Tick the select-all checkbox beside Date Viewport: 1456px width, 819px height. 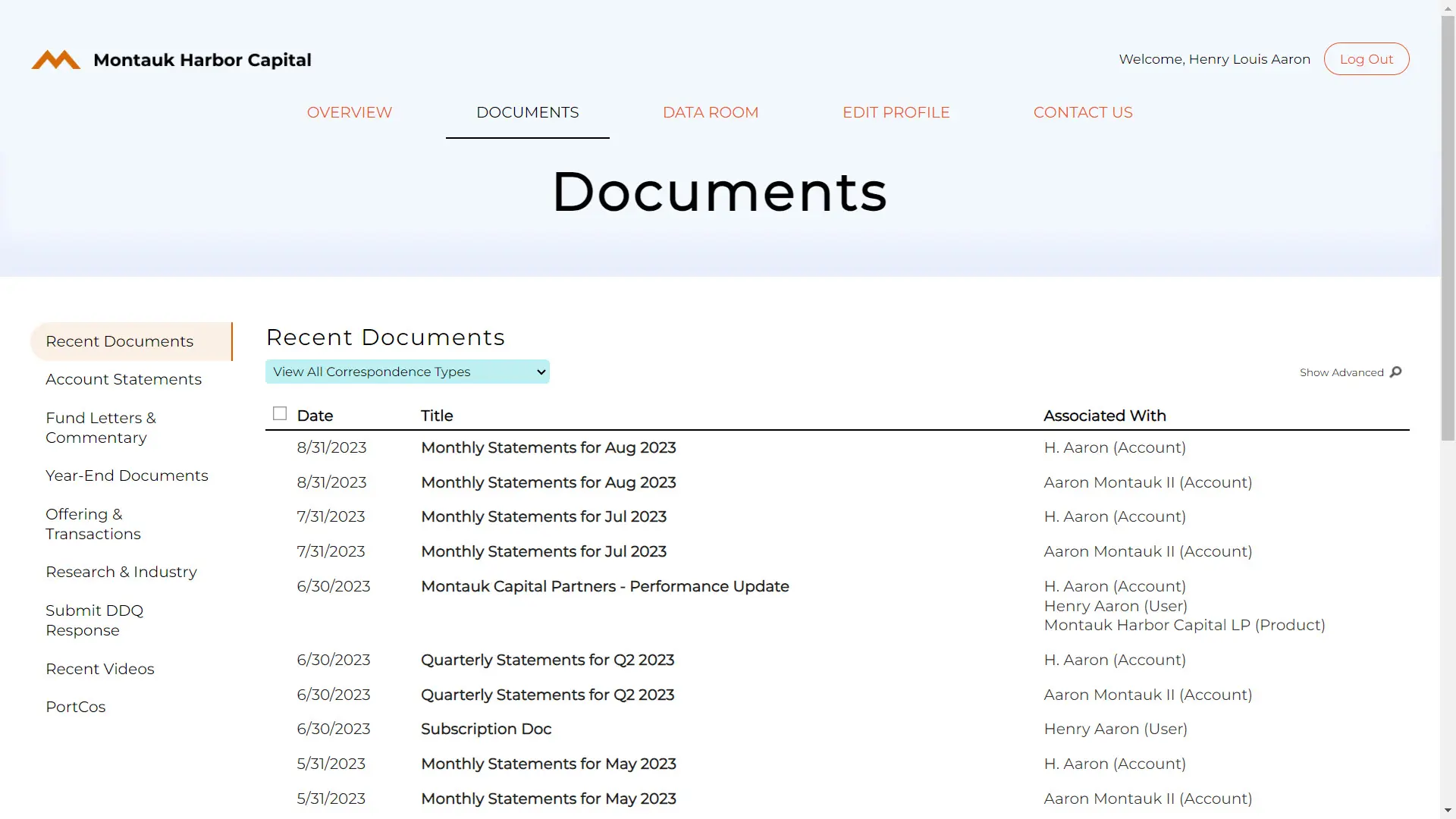pyautogui.click(x=280, y=413)
